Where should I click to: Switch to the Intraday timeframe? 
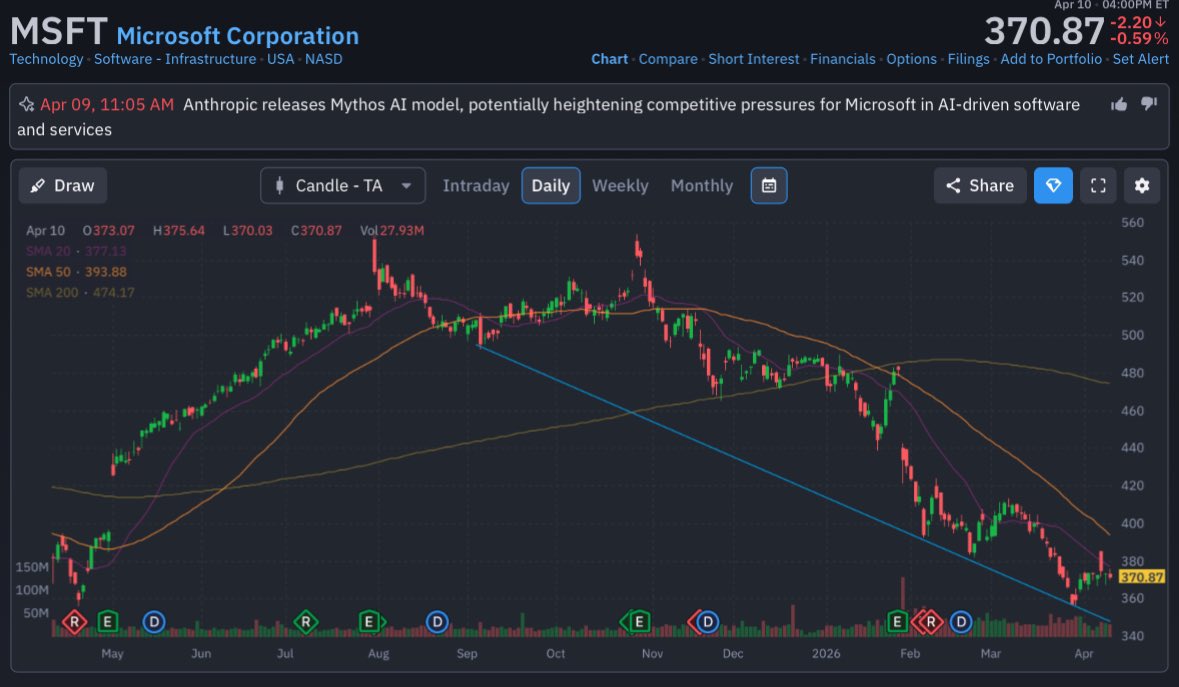[475, 186]
